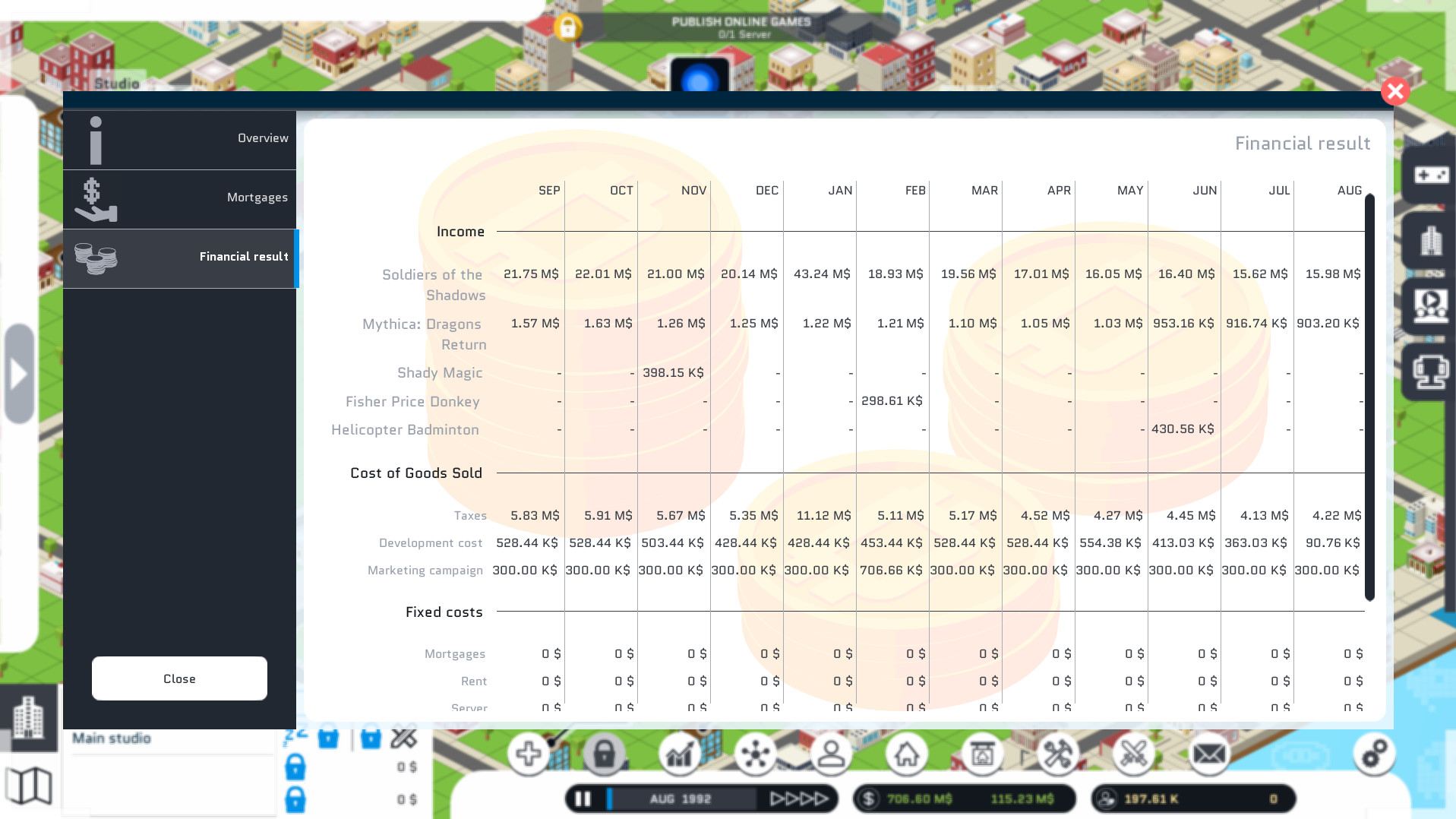Click the gamepad icon on right sidebar
This screenshot has width=1456, height=819.
click(x=1431, y=175)
